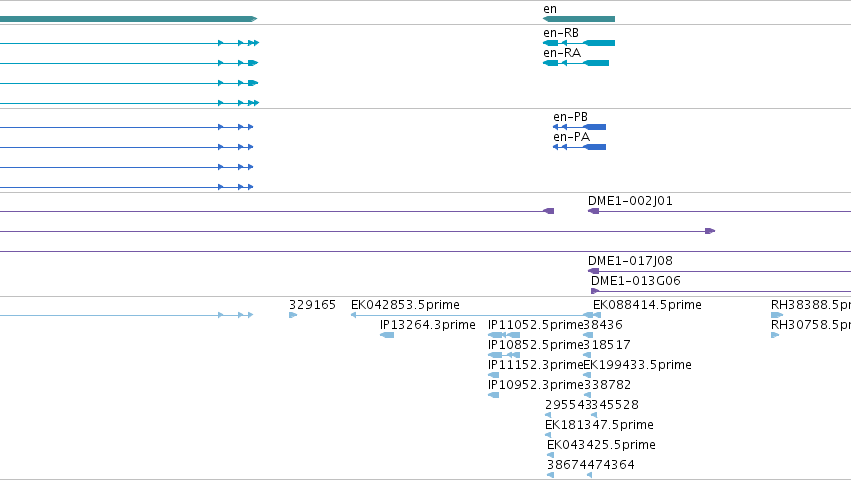Viewport: 851px width, 480px height.
Task: Click the DME1-017J08 label
Action: coord(630,261)
